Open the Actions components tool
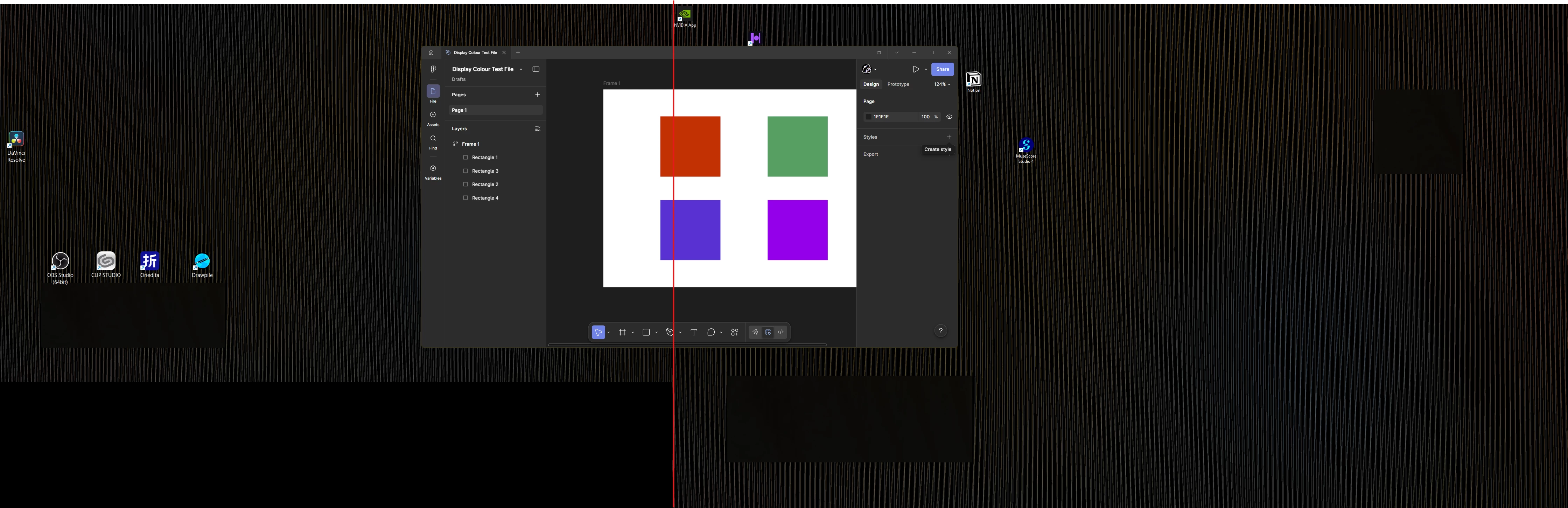This screenshot has width=1568, height=508. pyautogui.click(x=735, y=332)
